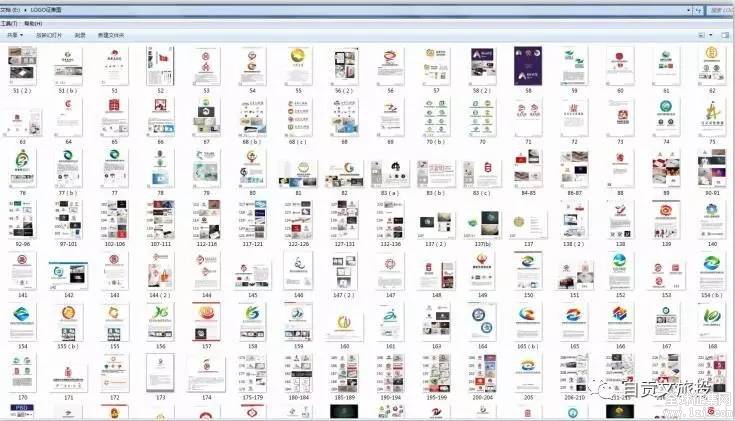Click the LOGO征集图 folder breadcrumb

tap(46, 10)
